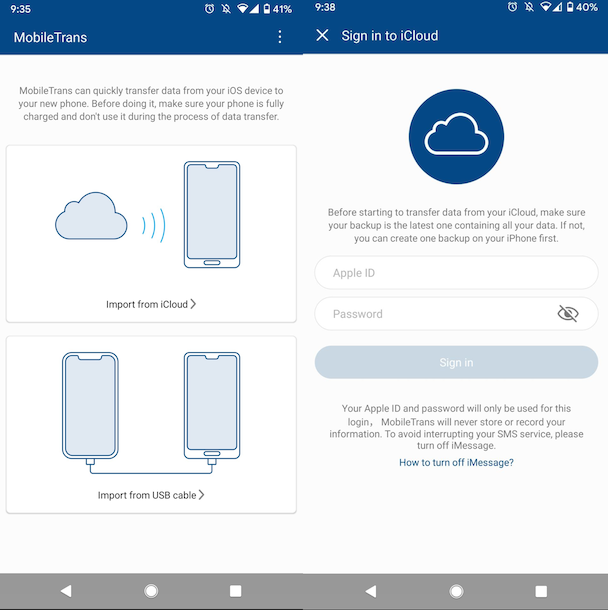
Task: Tap the right-hand phone in the iCloud import illustration
Action: 212,214
